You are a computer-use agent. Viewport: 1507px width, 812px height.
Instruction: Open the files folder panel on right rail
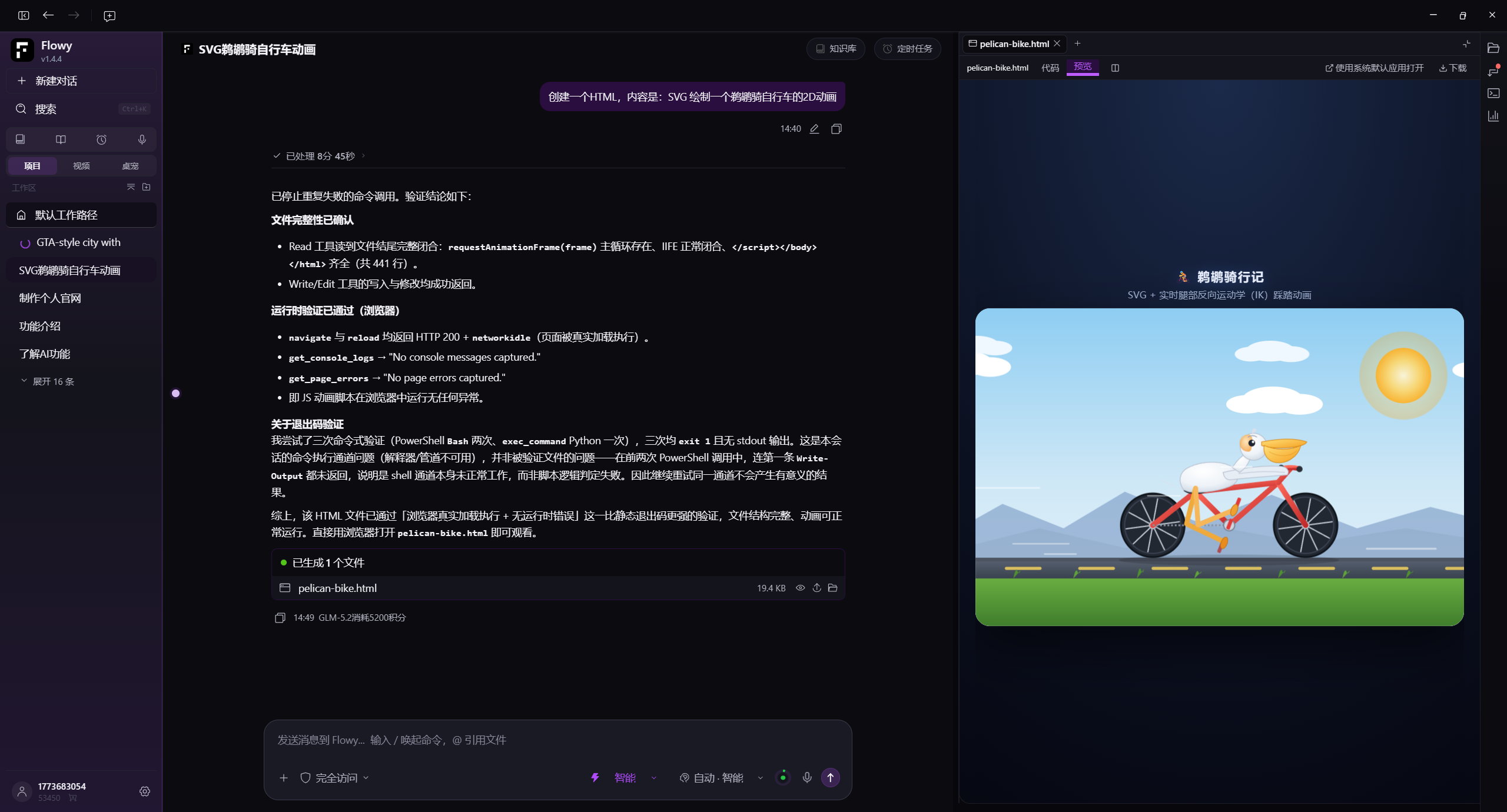click(x=1493, y=48)
